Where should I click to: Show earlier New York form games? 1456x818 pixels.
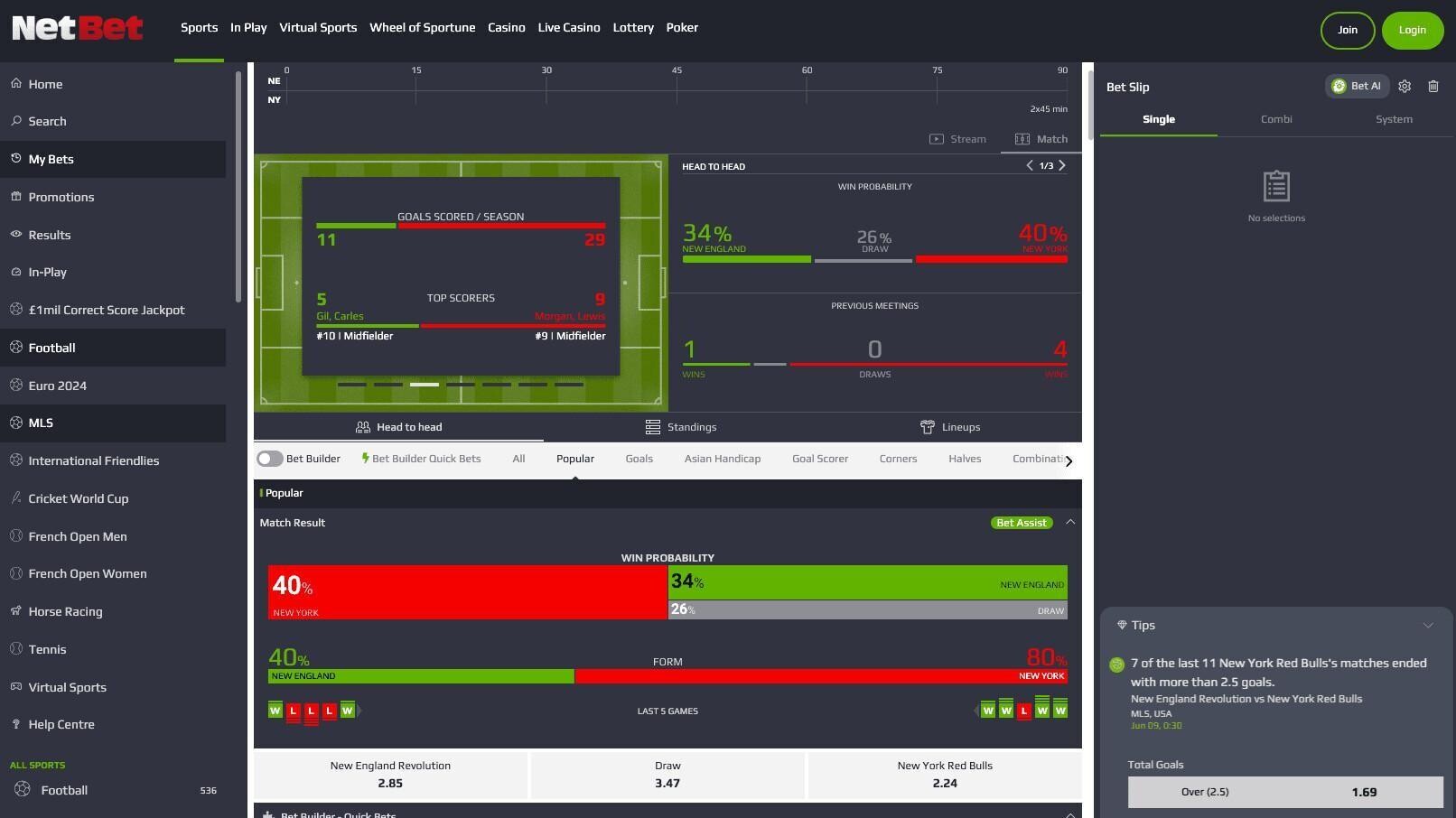pyautogui.click(x=975, y=711)
